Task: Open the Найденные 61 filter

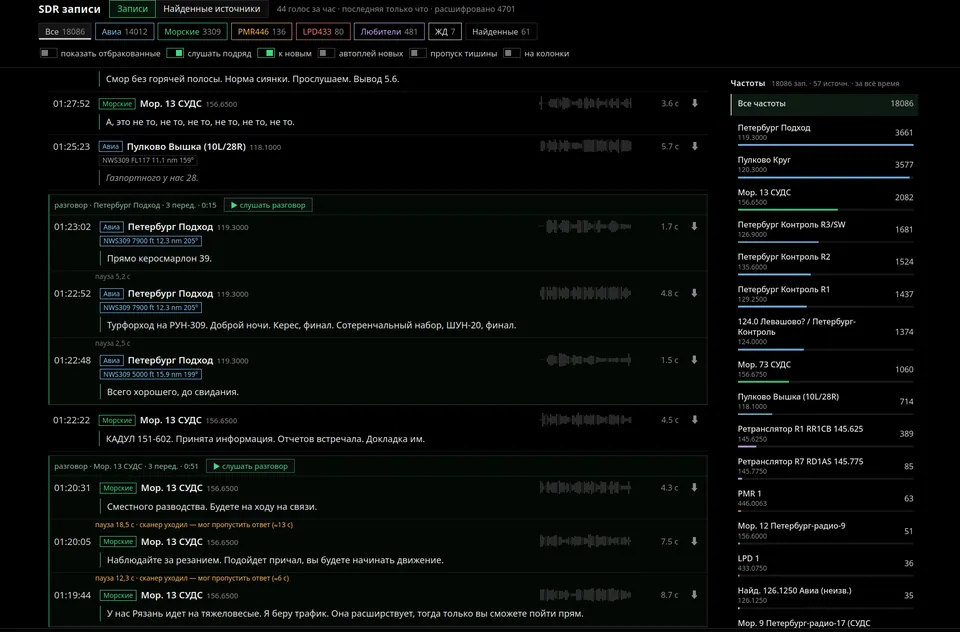Action: [501, 32]
